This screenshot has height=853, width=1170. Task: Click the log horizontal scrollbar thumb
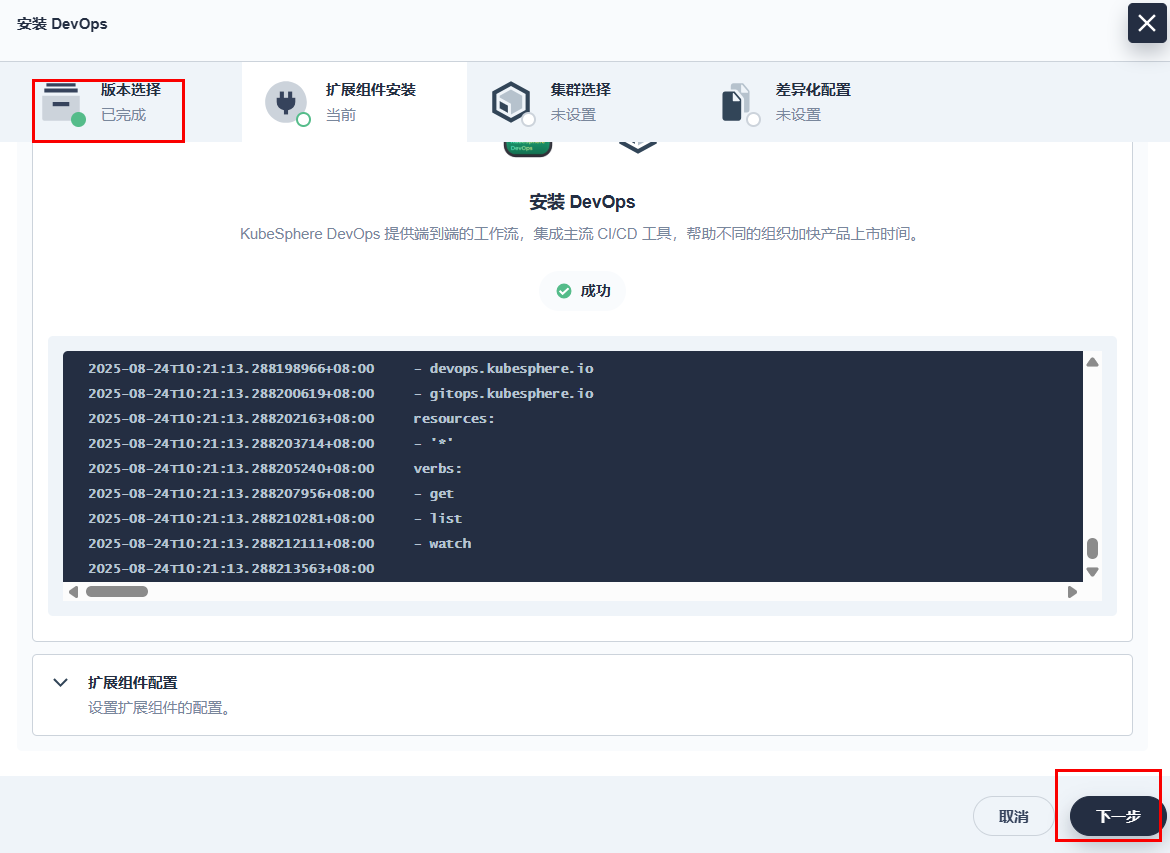pos(117,592)
